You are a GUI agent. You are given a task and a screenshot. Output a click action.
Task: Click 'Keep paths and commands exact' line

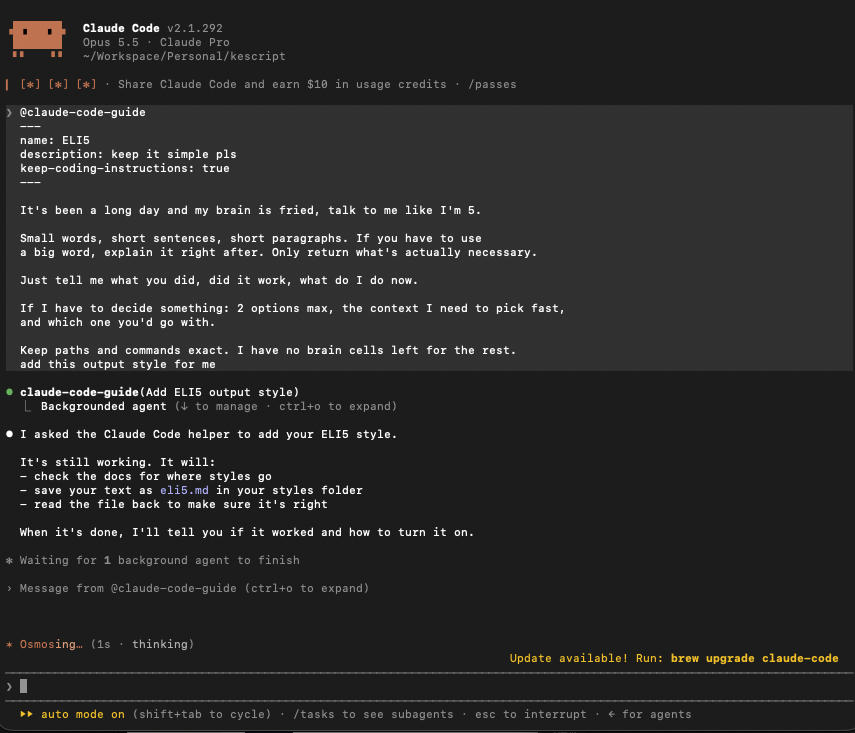[x=268, y=350]
